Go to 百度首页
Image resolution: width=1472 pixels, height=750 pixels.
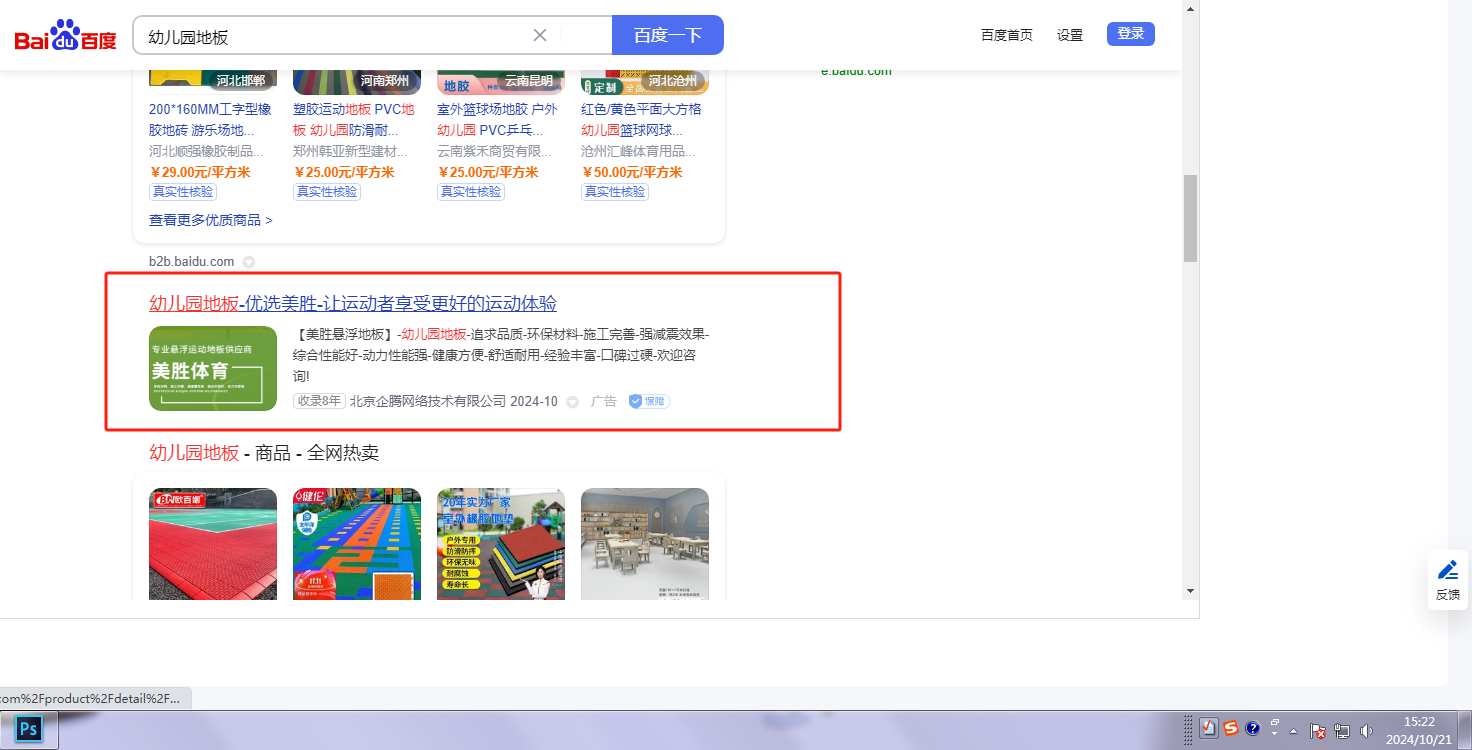click(1007, 35)
